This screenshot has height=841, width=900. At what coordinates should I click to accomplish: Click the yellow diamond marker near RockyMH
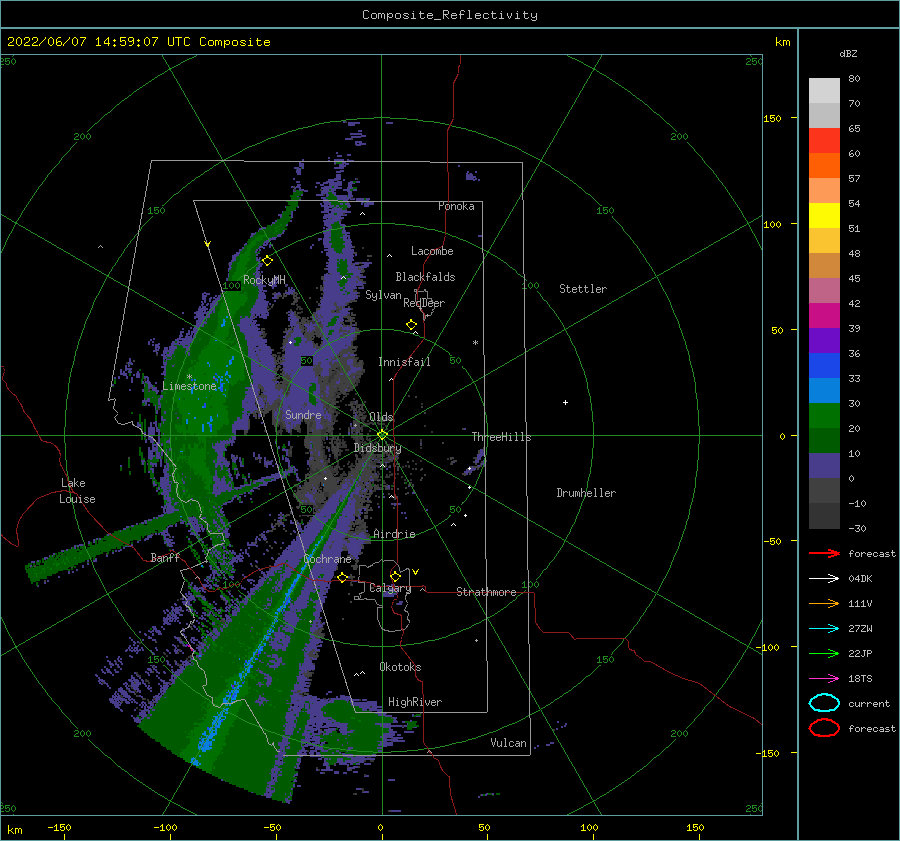tap(267, 261)
